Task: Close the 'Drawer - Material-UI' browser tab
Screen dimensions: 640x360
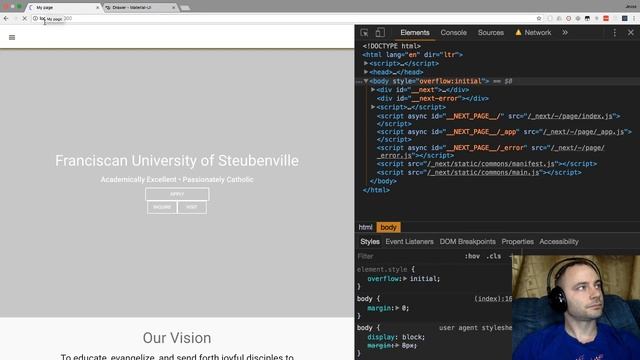Action: (174, 7)
